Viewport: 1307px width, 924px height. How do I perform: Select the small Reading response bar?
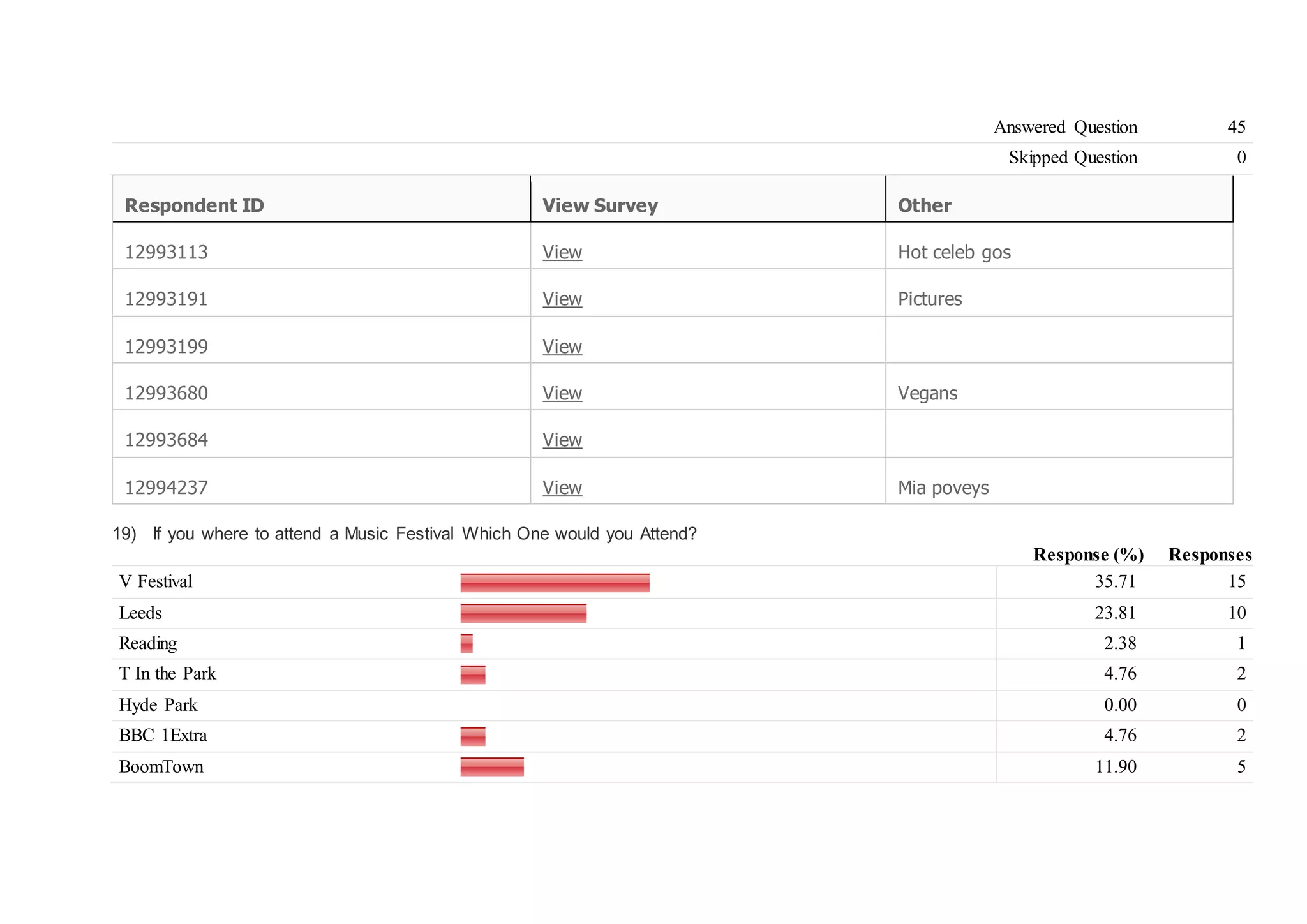coord(467,643)
